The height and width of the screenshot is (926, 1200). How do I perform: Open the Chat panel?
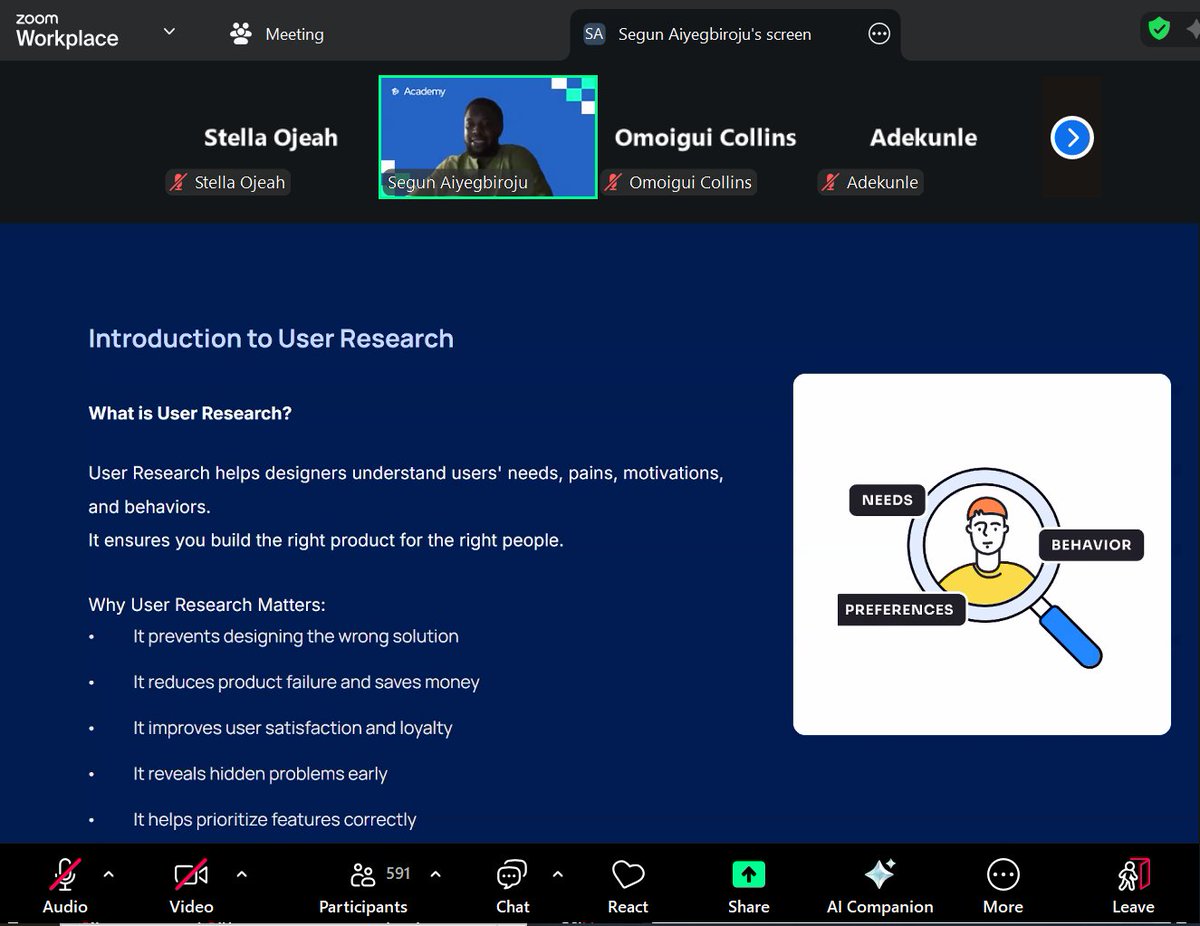[512, 885]
